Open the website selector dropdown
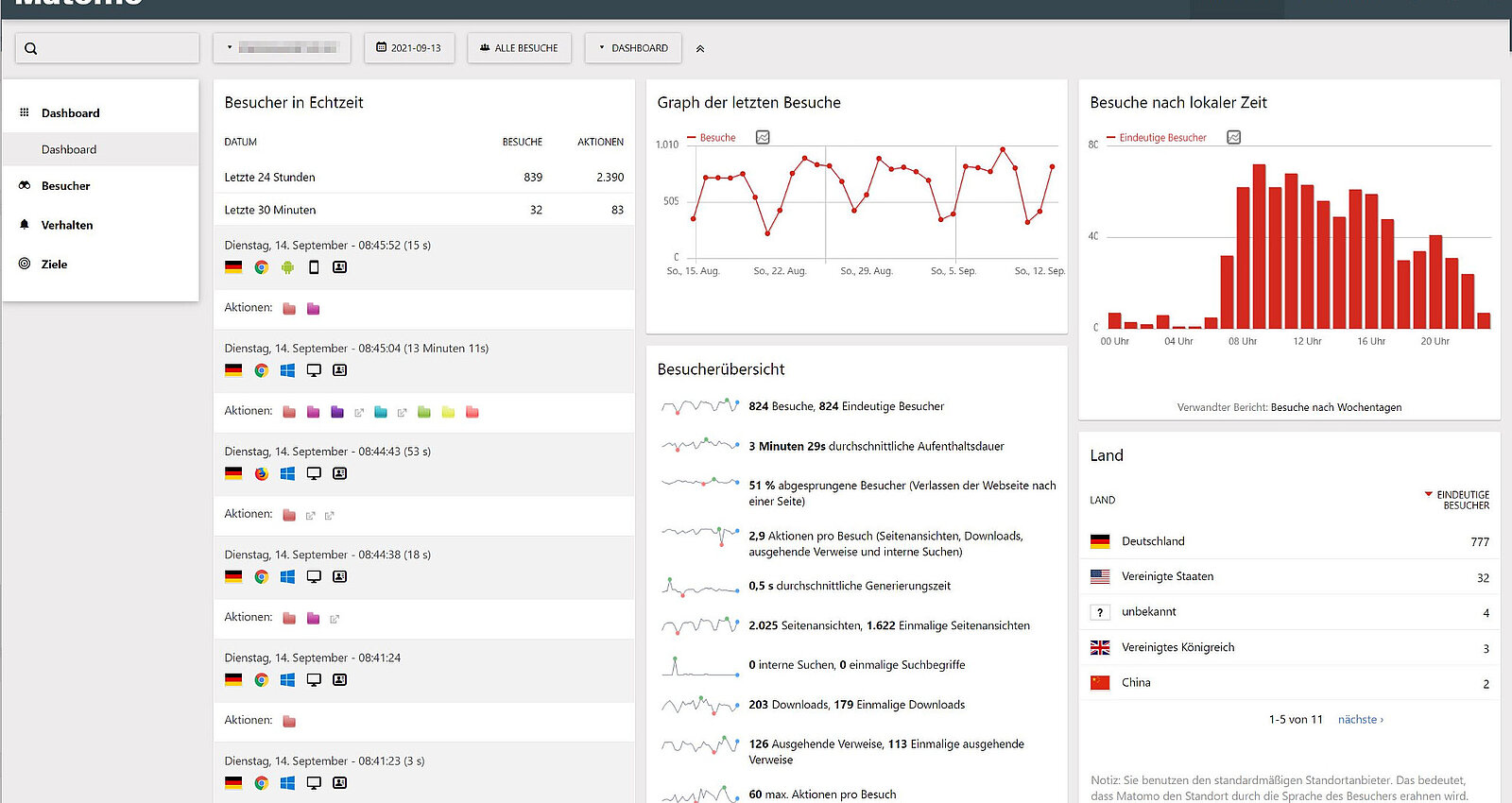 282,48
